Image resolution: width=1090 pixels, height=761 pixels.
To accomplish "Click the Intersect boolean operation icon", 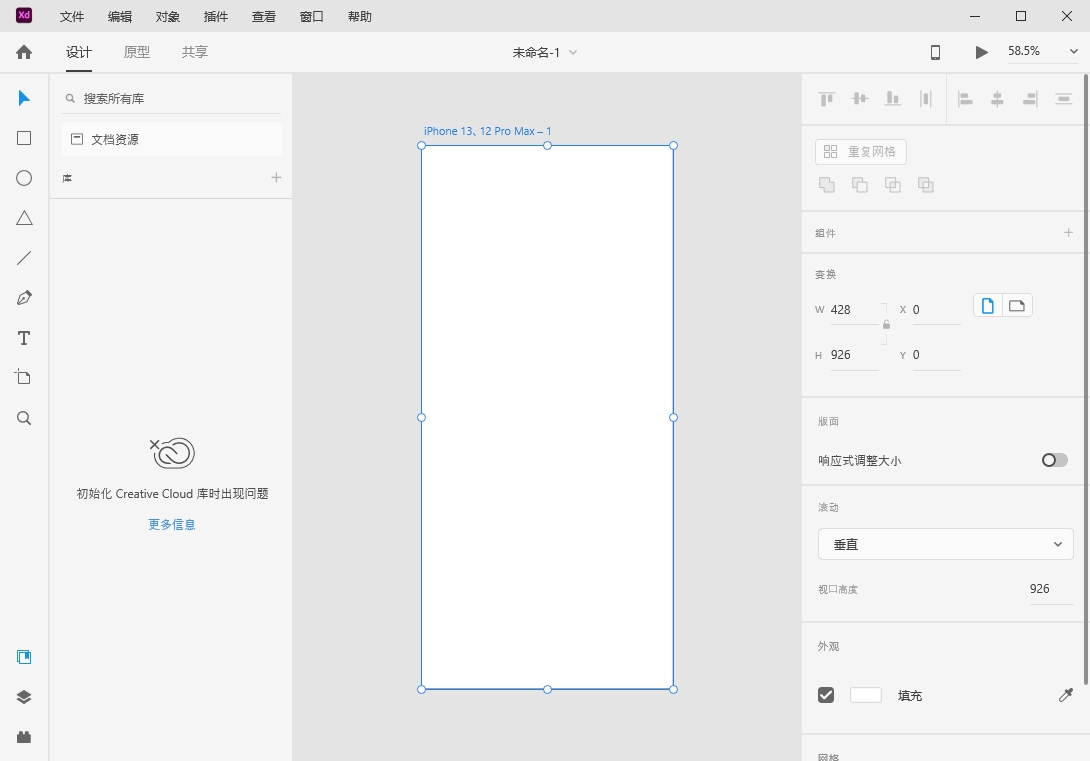I will tap(893, 184).
